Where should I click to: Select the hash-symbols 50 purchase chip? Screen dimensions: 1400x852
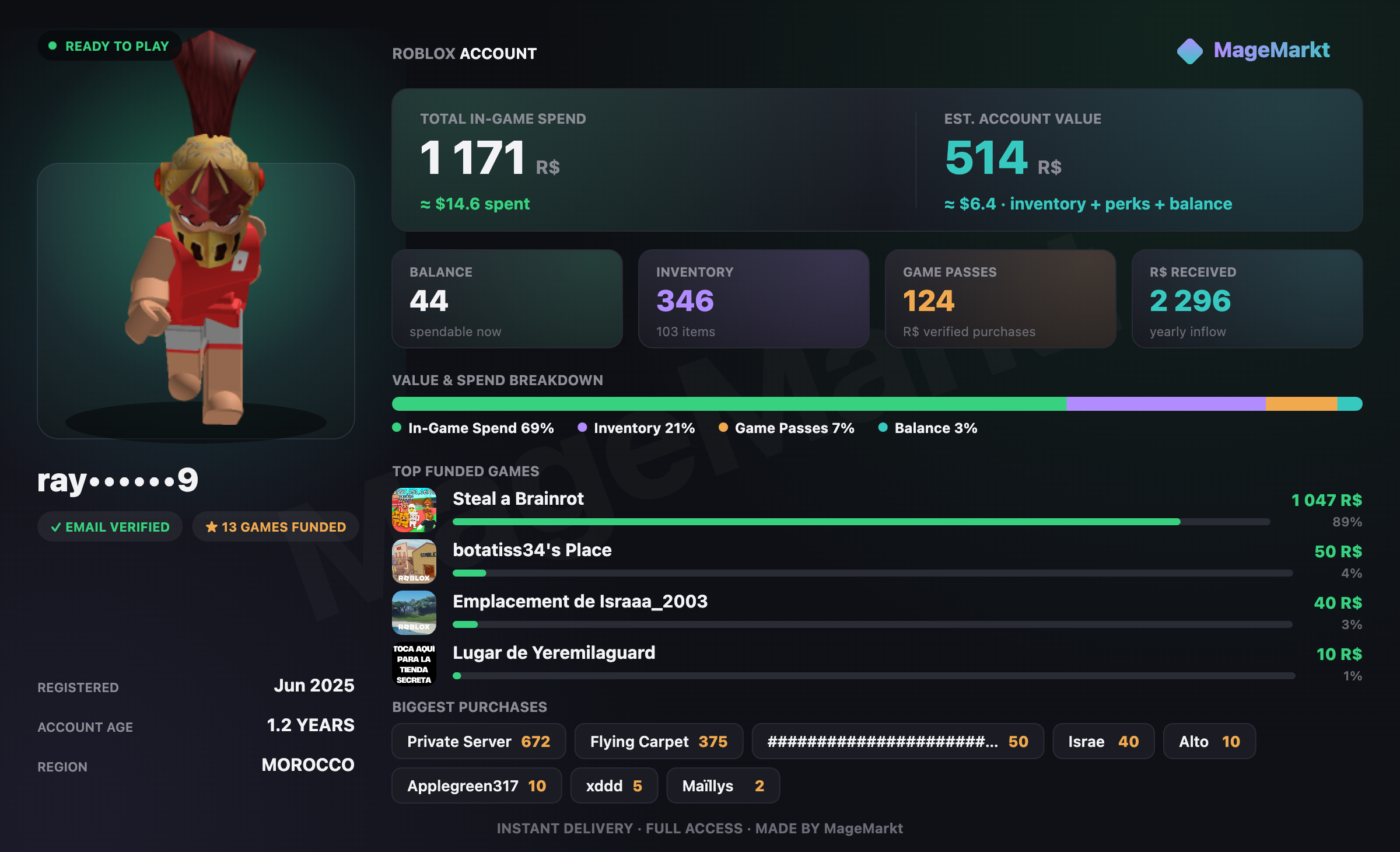click(x=898, y=741)
